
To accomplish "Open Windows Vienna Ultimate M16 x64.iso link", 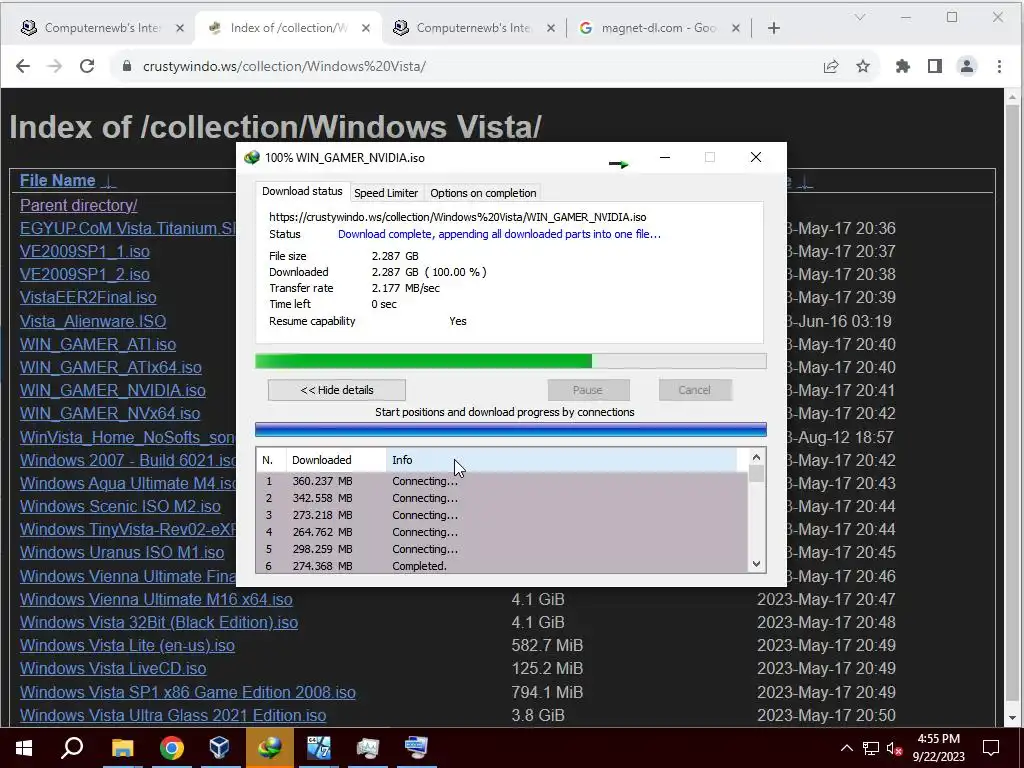I will click(156, 600).
